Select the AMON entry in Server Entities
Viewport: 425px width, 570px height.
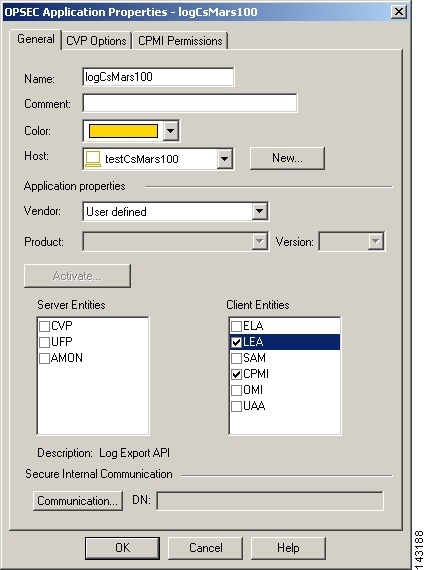67,358
